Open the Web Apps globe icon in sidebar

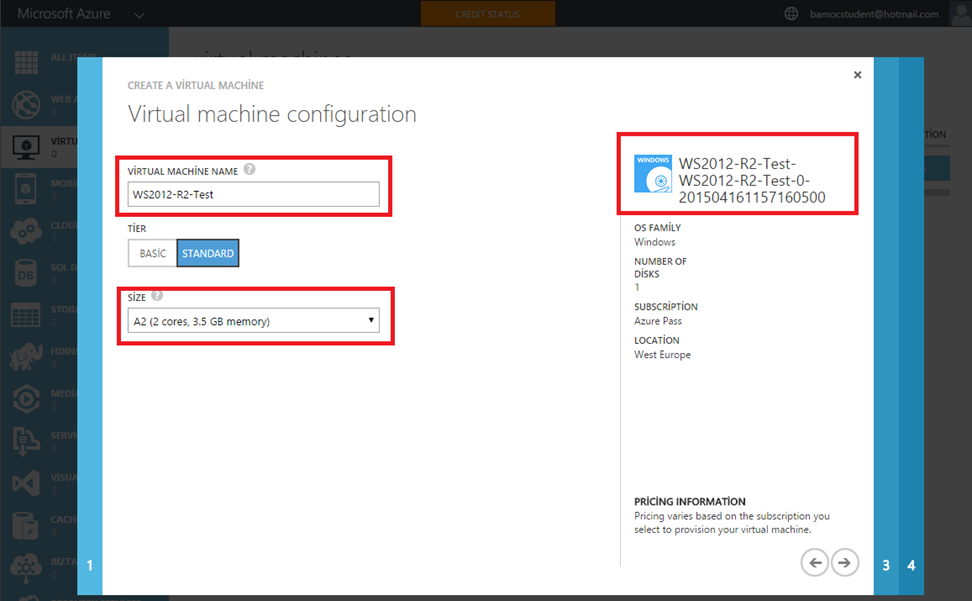26,105
